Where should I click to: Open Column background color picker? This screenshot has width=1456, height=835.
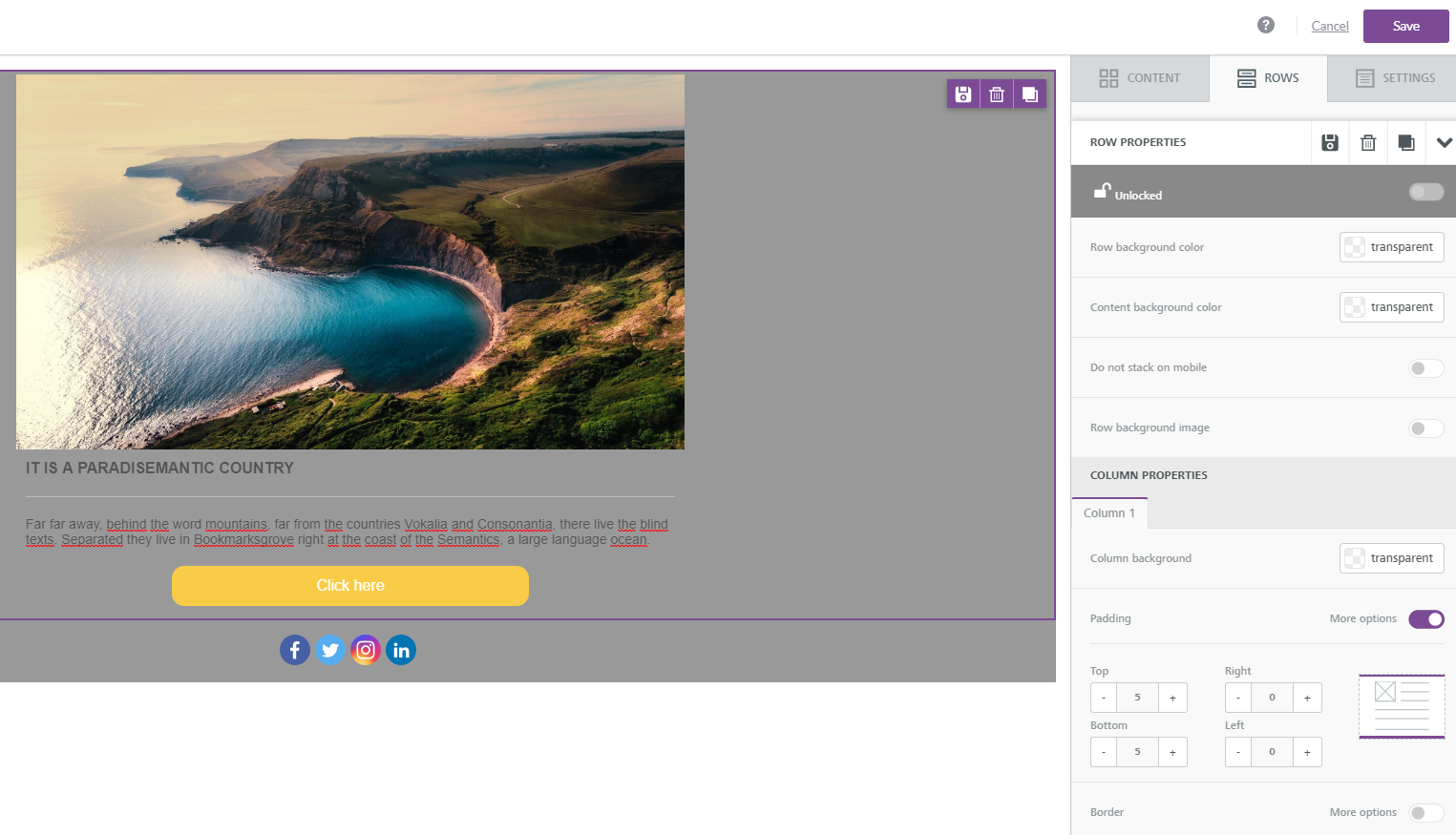coord(1392,558)
